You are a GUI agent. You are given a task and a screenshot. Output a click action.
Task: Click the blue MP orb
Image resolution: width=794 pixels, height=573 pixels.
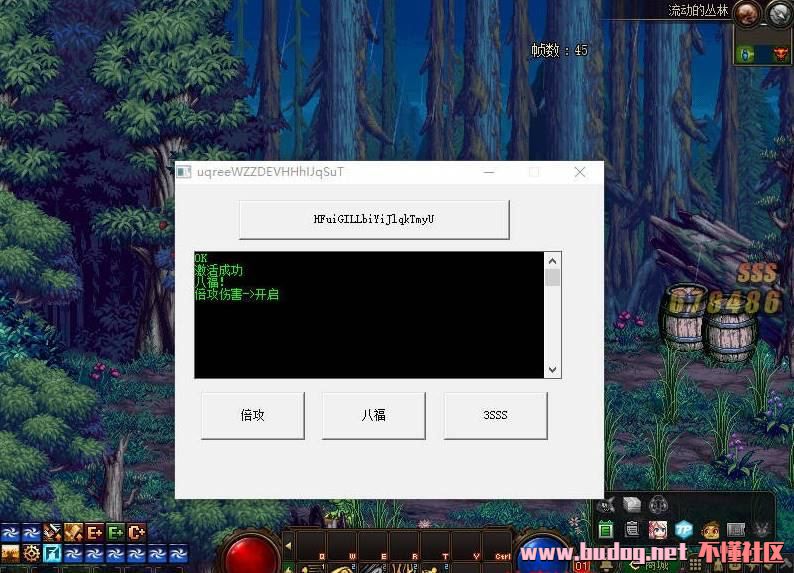(x=543, y=556)
